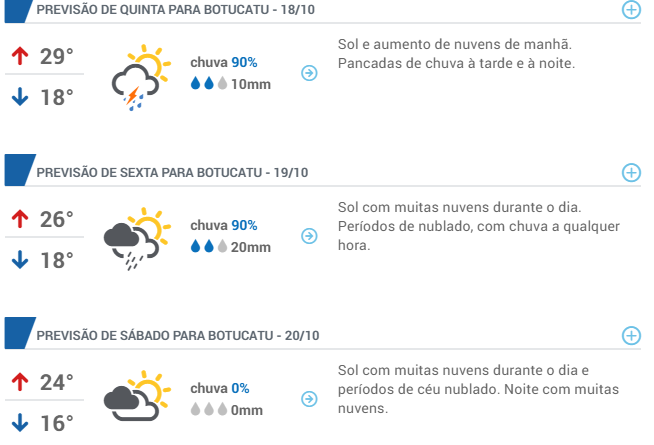Viewport: 654px width, 445px height.
Task: Click Saturday 'chuva 0%' text
Action: tap(220, 389)
